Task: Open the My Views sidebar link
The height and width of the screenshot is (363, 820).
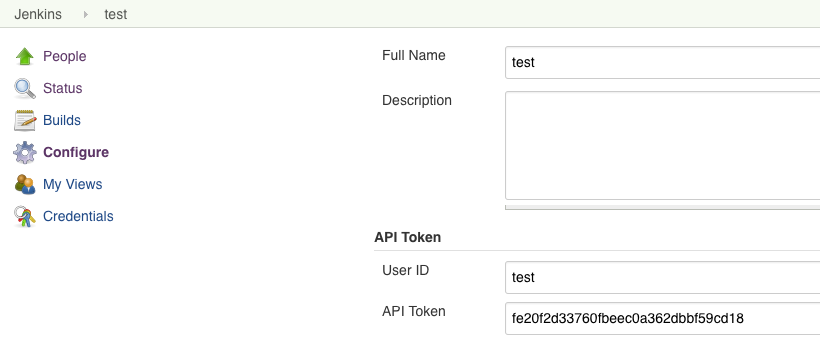Action: click(x=73, y=184)
